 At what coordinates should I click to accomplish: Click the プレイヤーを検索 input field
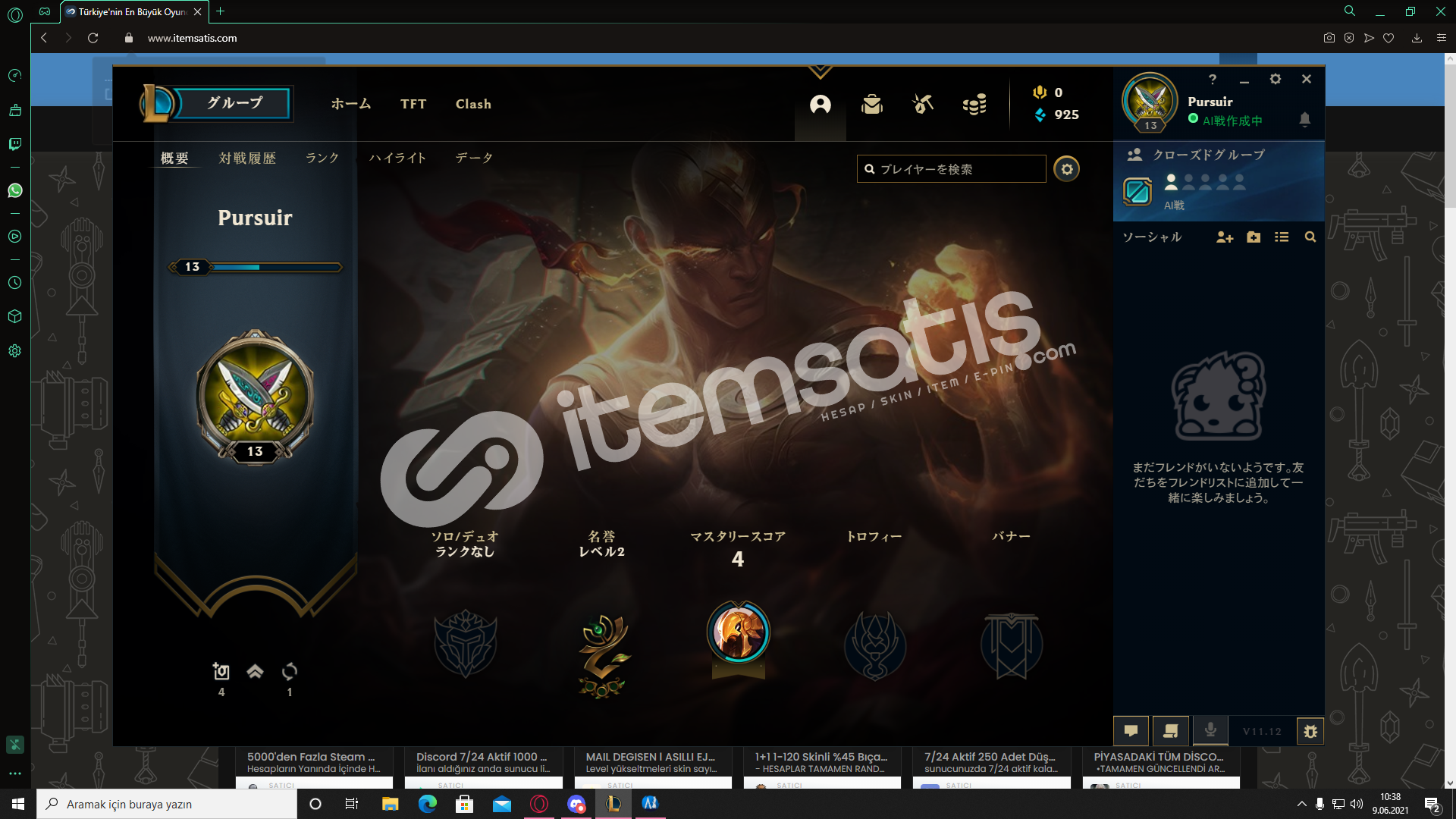[951, 169]
